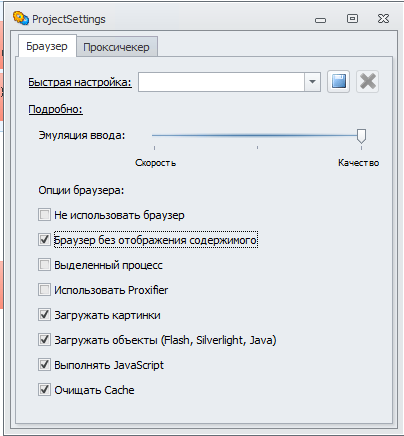Click the delete preset X icon
Image resolution: width=404 pixels, height=436 pixels.
click(x=368, y=82)
